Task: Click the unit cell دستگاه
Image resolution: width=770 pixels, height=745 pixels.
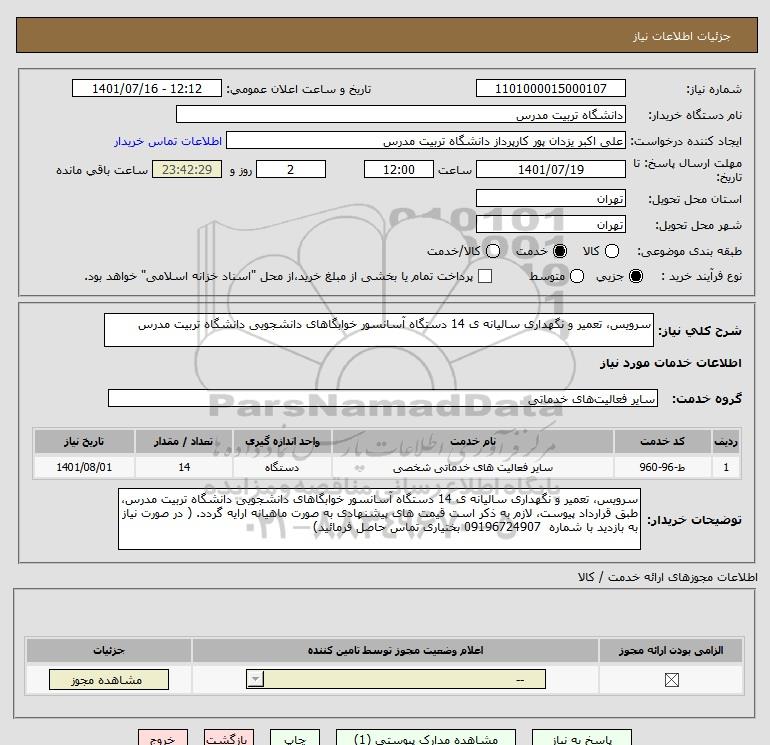Action: pos(282,467)
